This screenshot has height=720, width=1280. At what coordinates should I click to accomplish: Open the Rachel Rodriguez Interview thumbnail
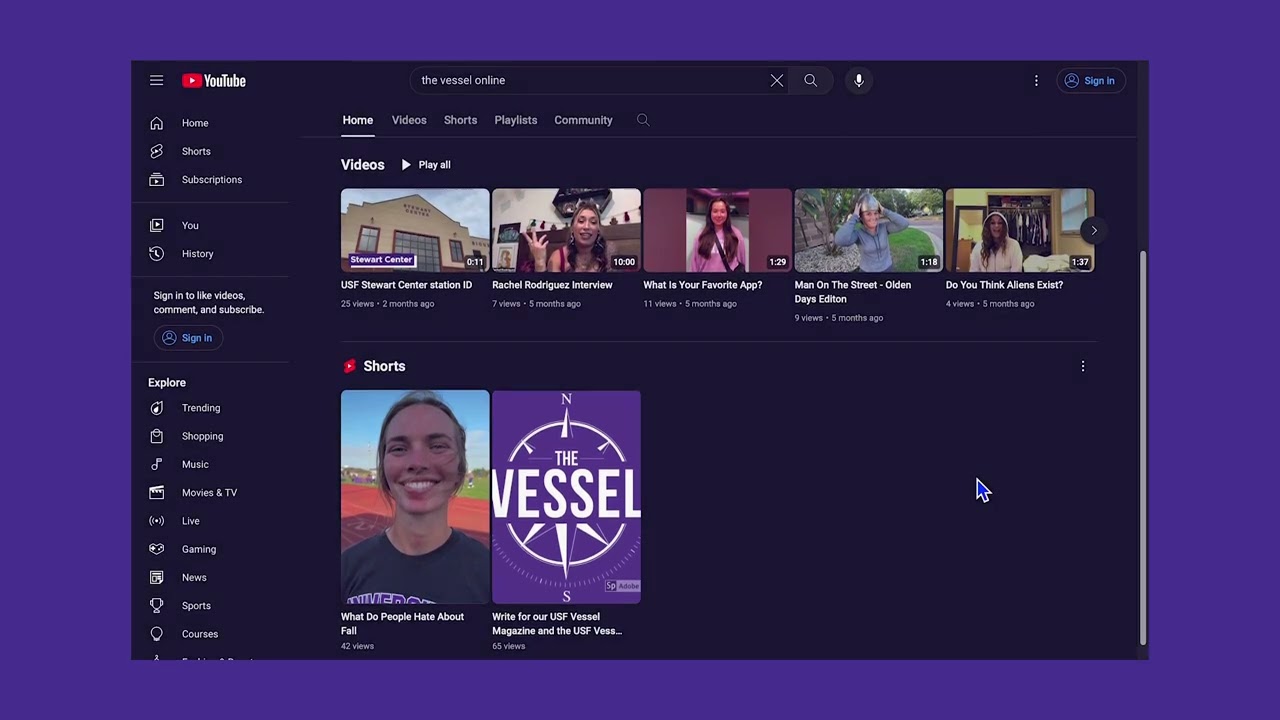point(566,230)
